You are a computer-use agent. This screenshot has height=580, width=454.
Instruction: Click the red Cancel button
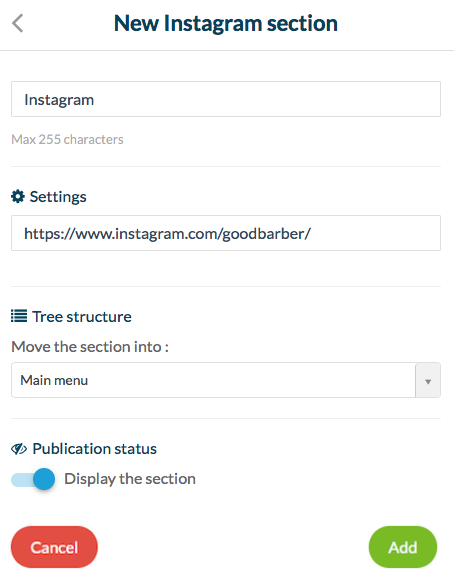click(x=54, y=547)
